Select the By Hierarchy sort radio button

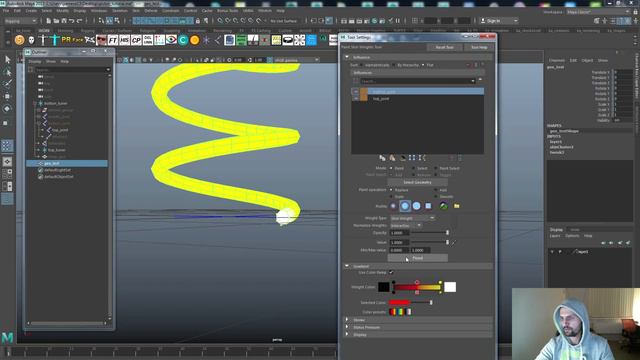[x=393, y=65]
